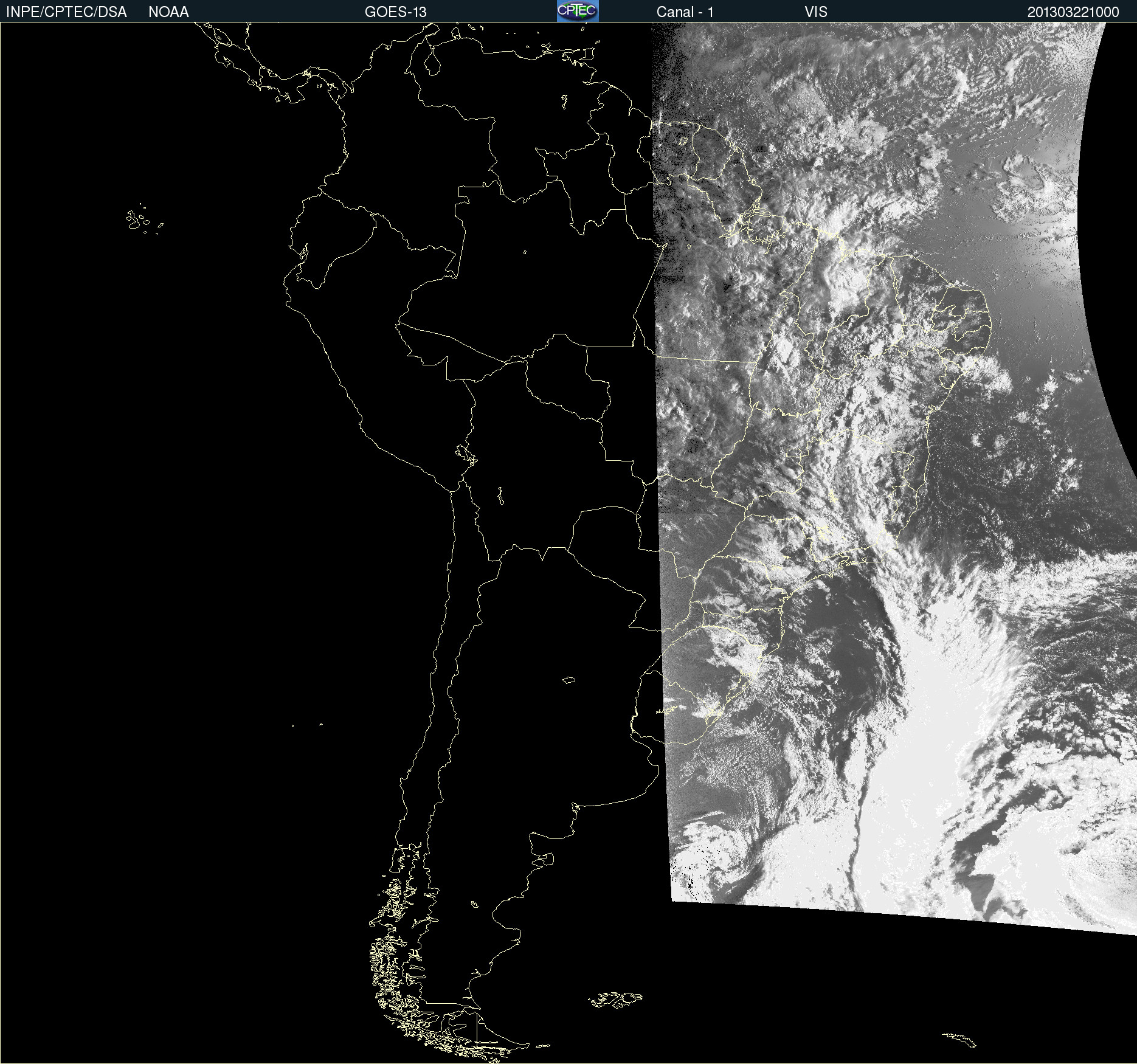Screen dimensions: 1137x1064
Task: Click the Valdés Peninsula outline
Action: pyautogui.click(x=547, y=858)
